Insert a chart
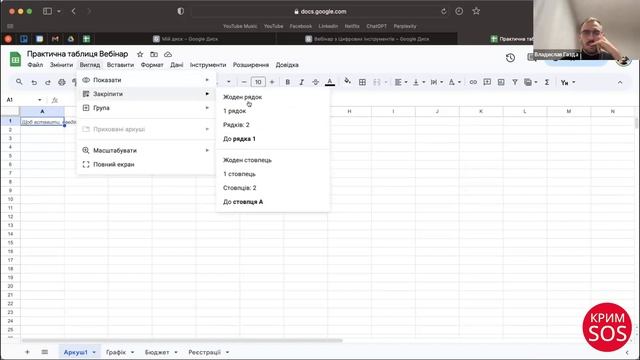 tap(501, 82)
